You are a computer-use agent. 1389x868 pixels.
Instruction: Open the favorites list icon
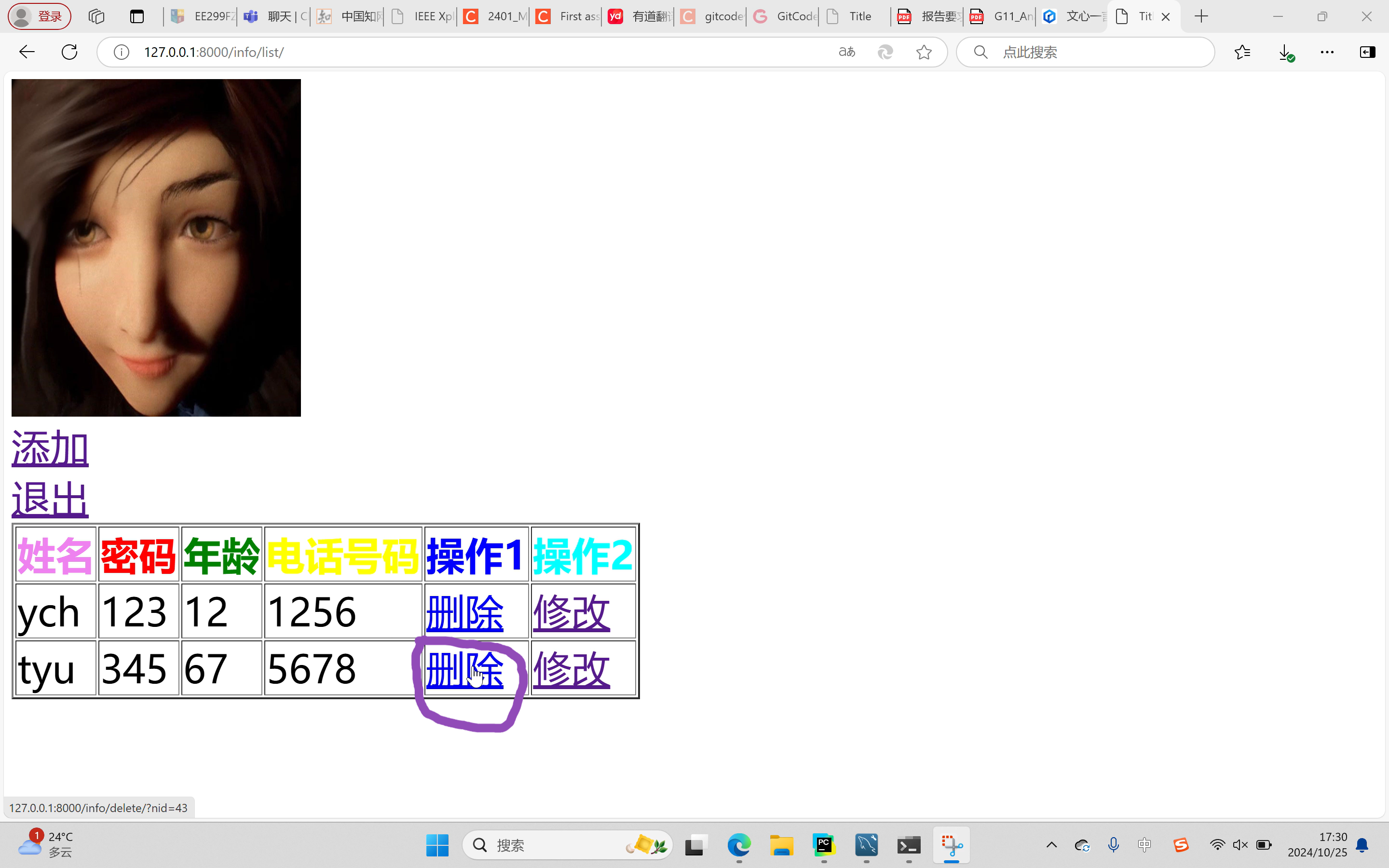coord(1242,52)
